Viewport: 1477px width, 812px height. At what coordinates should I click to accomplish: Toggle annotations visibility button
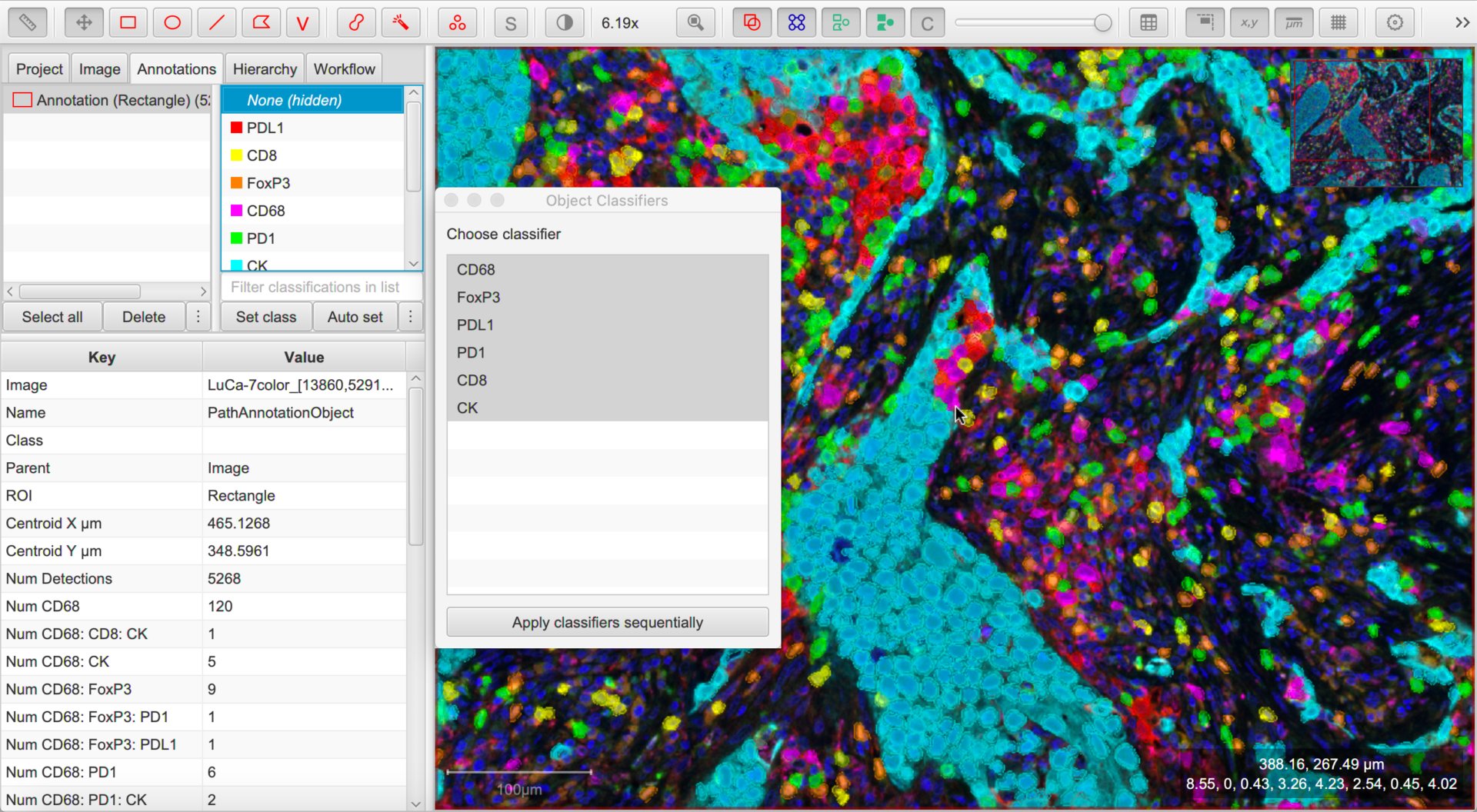tap(752, 23)
